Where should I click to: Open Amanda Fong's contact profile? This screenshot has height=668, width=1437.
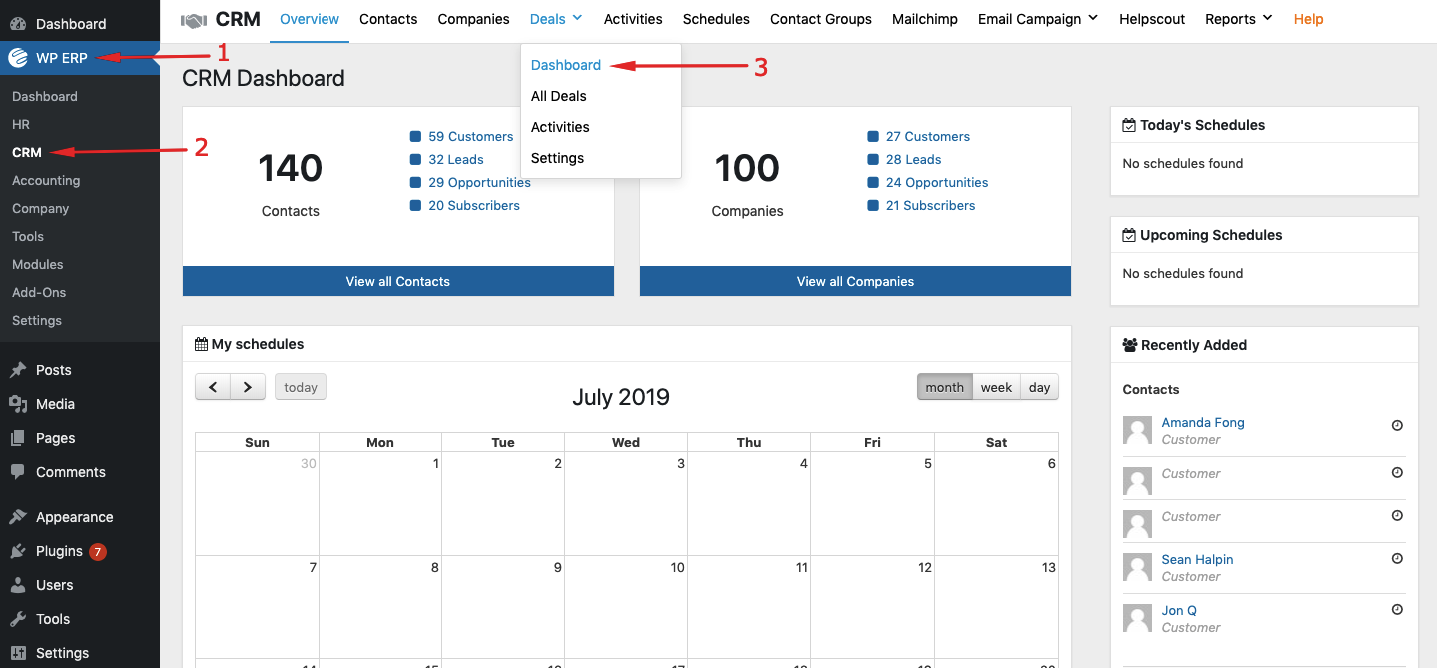[1203, 423]
